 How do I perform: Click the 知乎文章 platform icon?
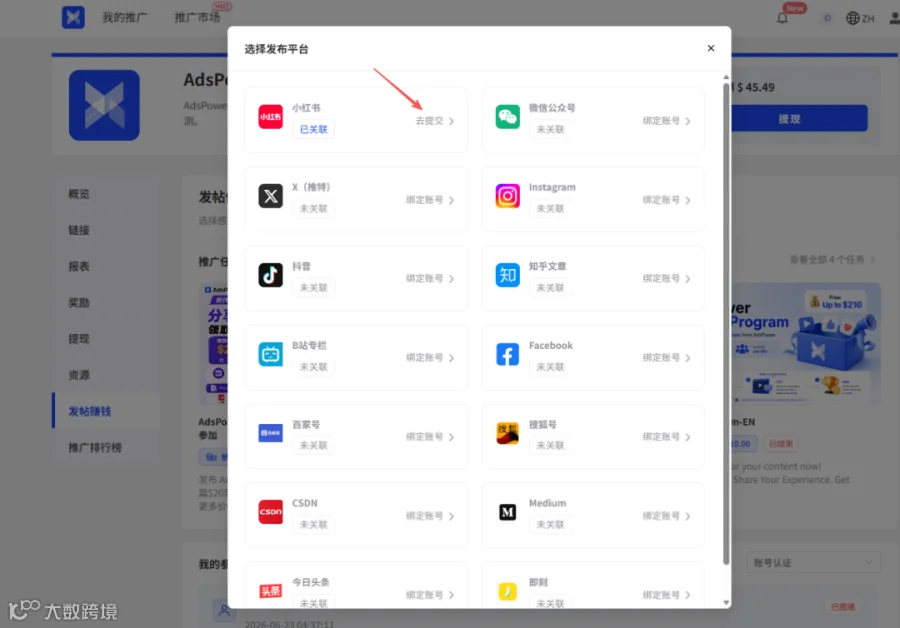coord(507,276)
